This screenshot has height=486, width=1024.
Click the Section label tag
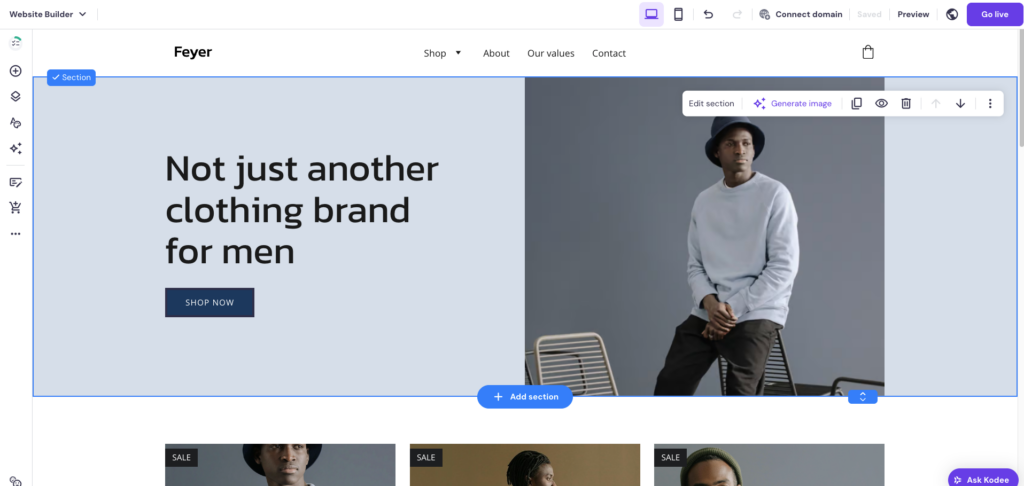[x=71, y=77]
